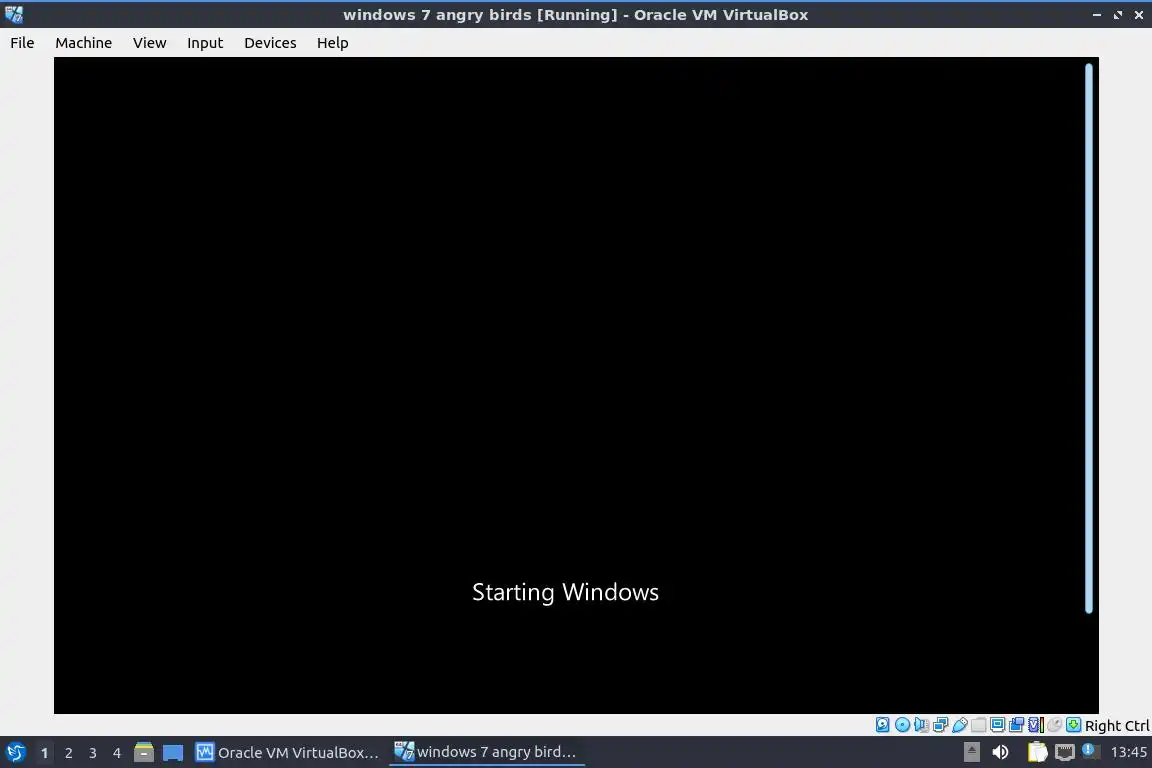
Task: Open the volume control tray icon
Action: click(x=1000, y=752)
